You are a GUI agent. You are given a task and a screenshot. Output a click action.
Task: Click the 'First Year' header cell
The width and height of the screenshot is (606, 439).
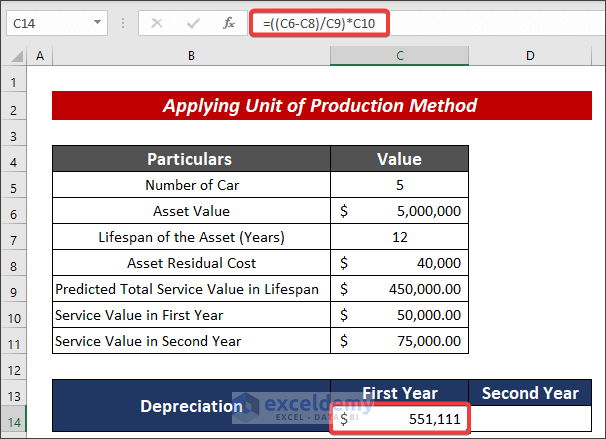click(399, 393)
